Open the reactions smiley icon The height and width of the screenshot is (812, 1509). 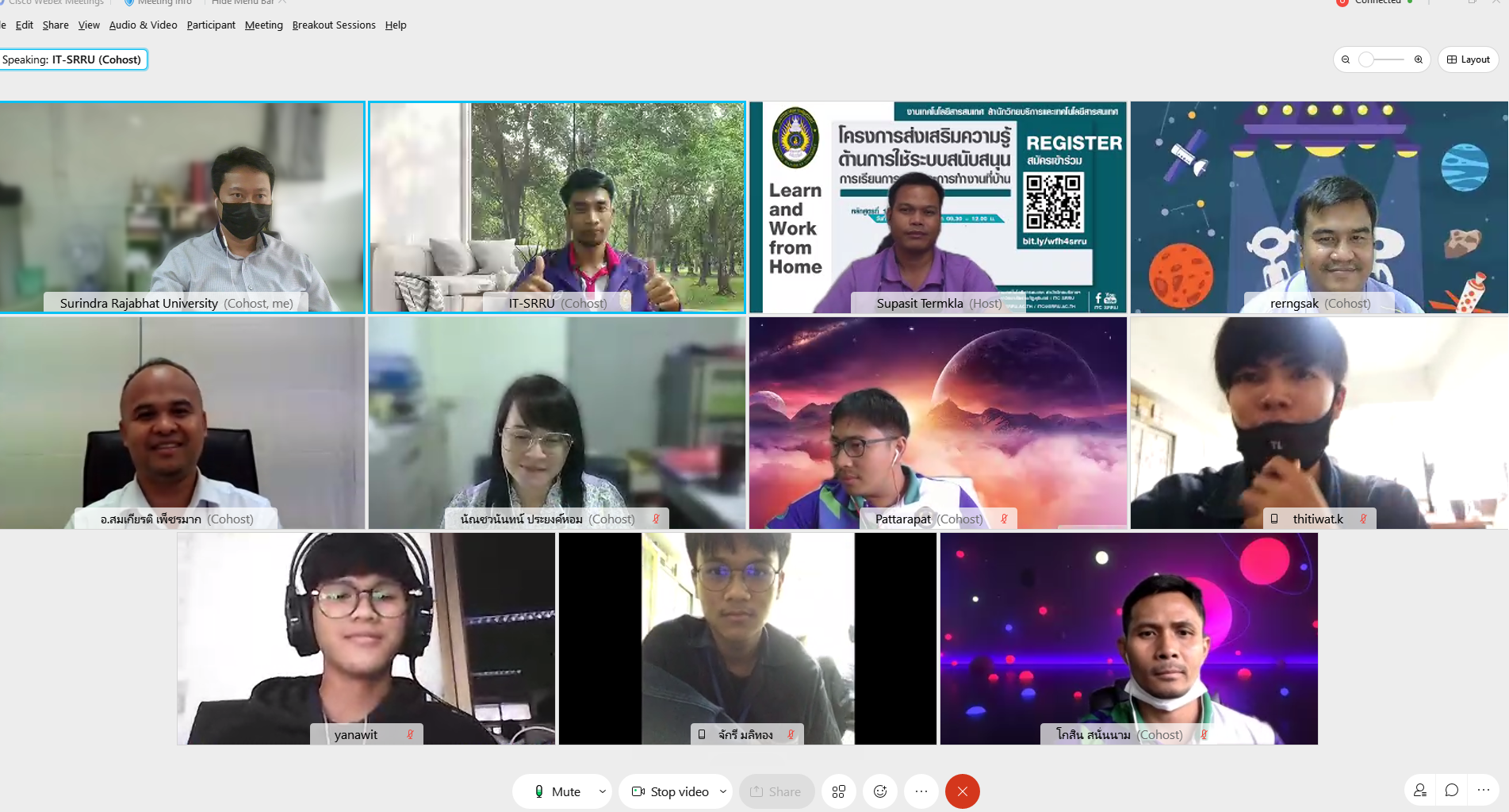[880, 791]
